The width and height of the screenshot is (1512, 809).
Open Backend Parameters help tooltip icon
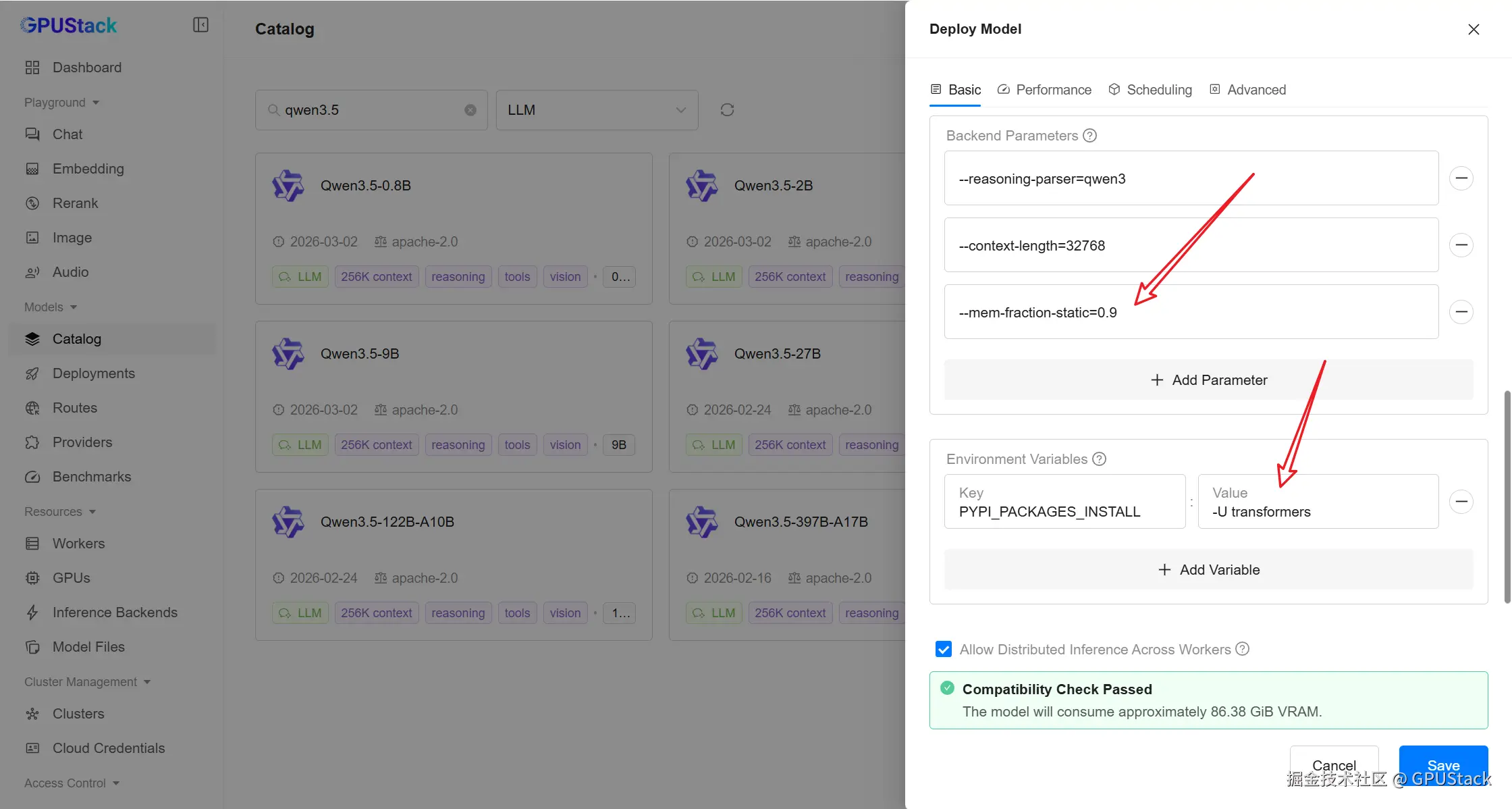(1089, 136)
